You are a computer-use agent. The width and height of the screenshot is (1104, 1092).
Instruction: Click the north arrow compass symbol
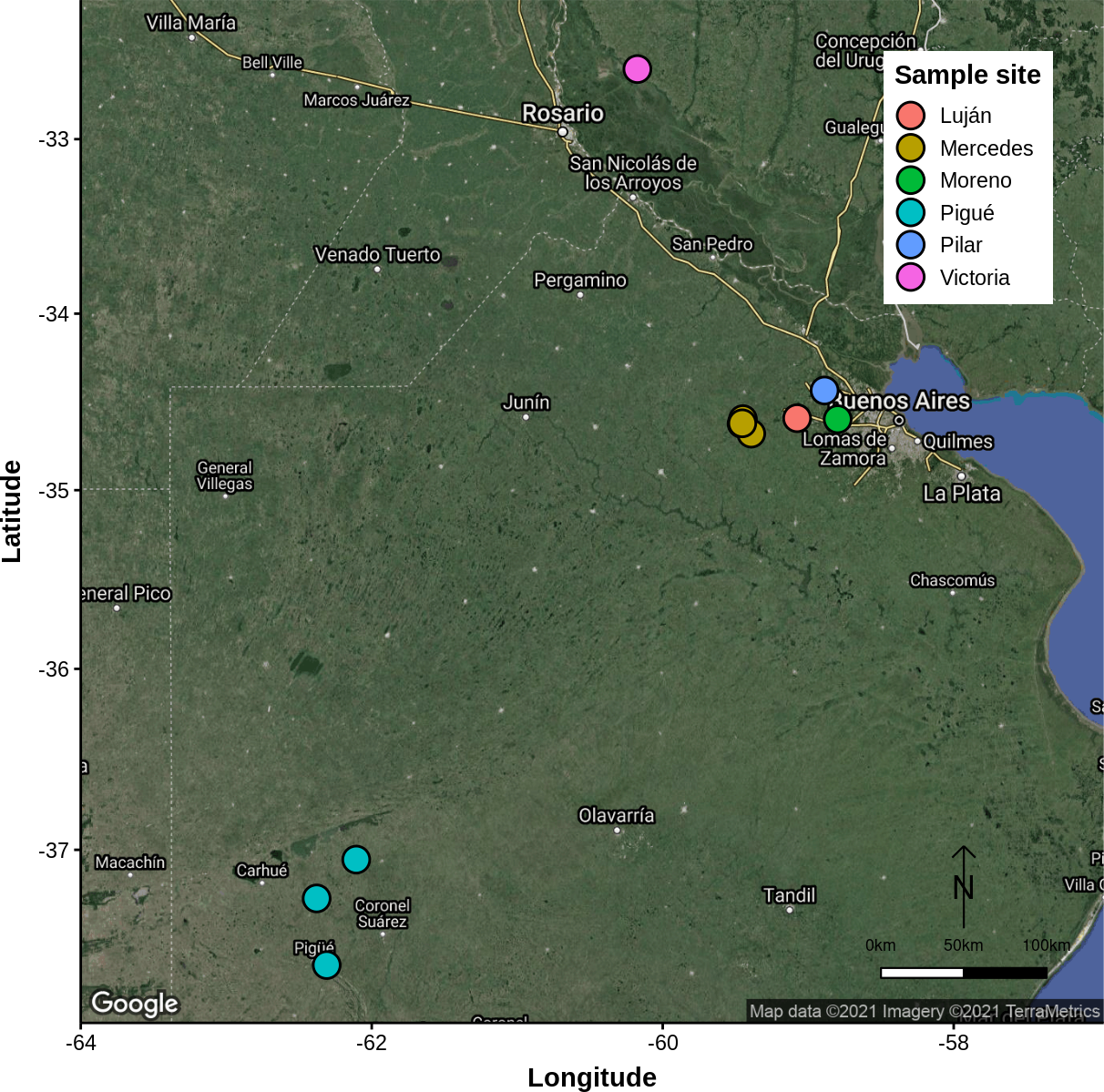pyautogui.click(x=964, y=886)
